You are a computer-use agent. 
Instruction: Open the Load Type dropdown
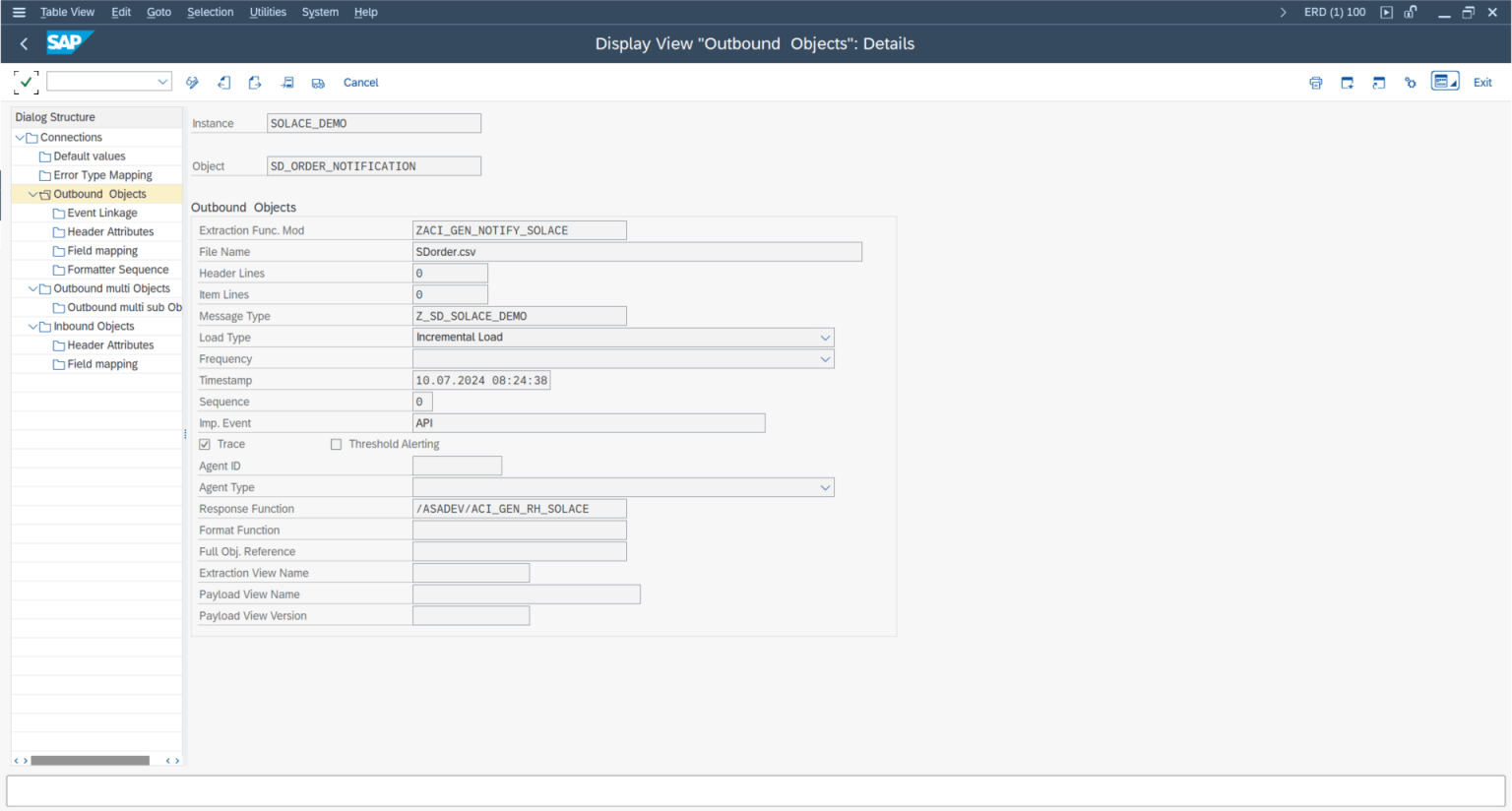pyautogui.click(x=826, y=337)
